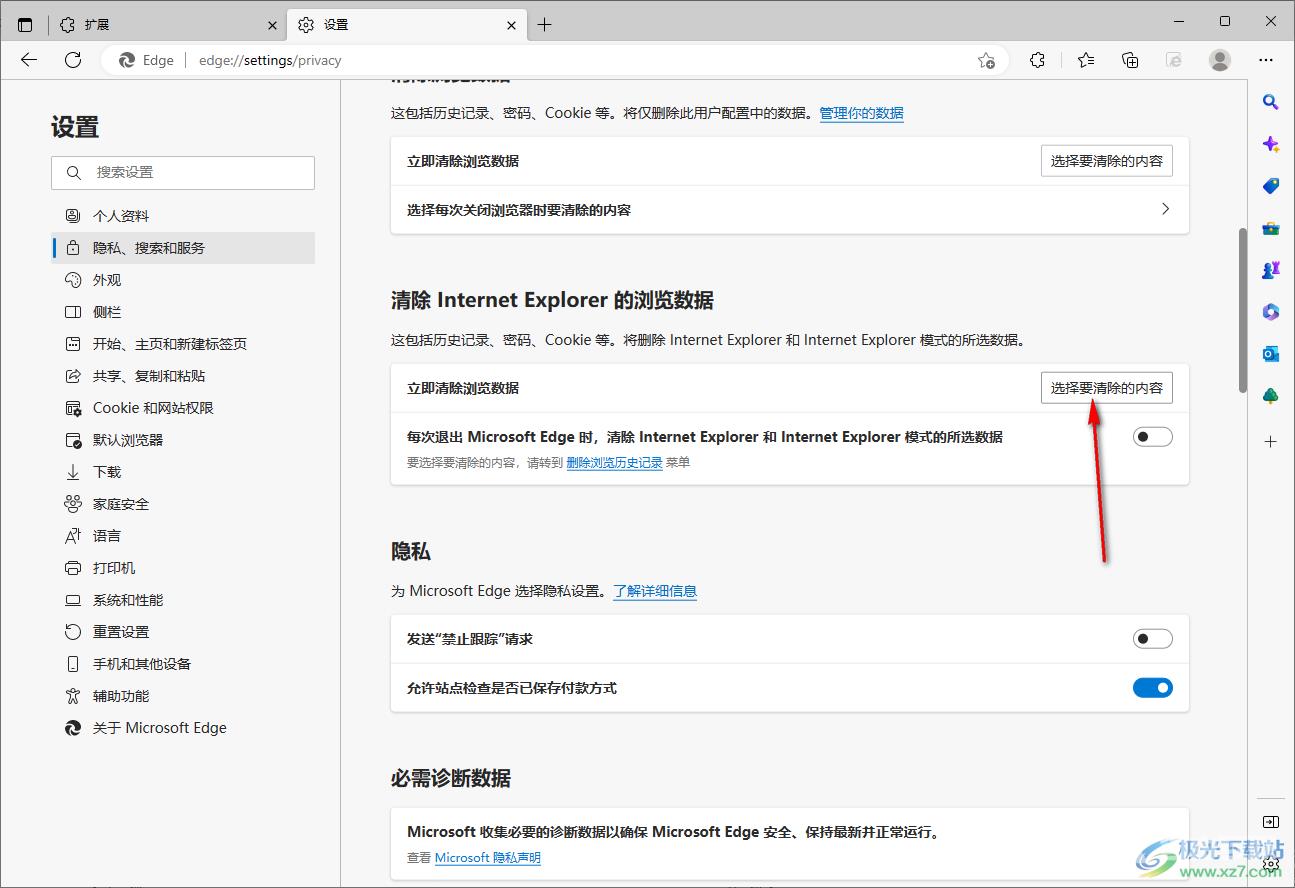Open the sidebar Outlook icon
Viewport: 1295px width, 888px height.
[1271, 354]
